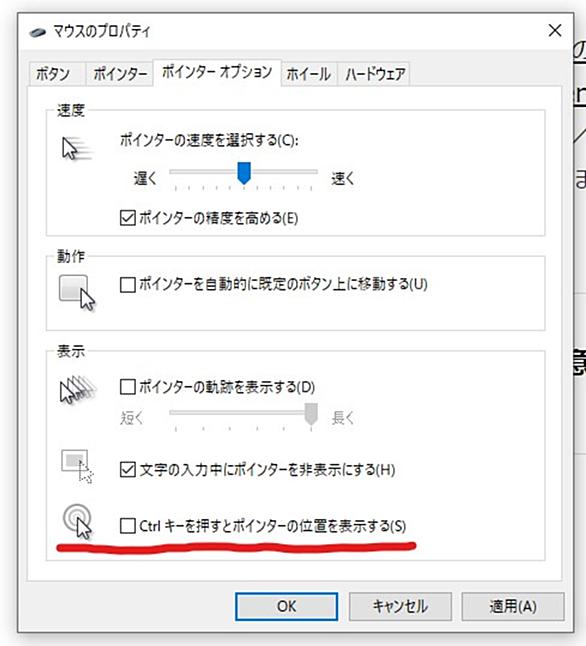Image resolution: width=586 pixels, height=646 pixels.
Task: Click the 速度 group heading
Action: point(71,110)
